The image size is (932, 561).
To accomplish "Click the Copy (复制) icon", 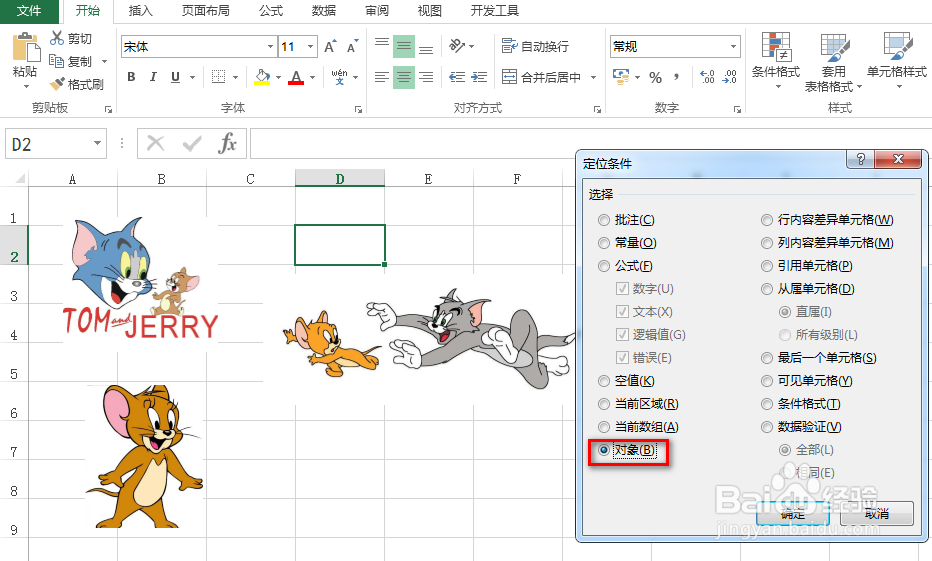I will pos(56,61).
